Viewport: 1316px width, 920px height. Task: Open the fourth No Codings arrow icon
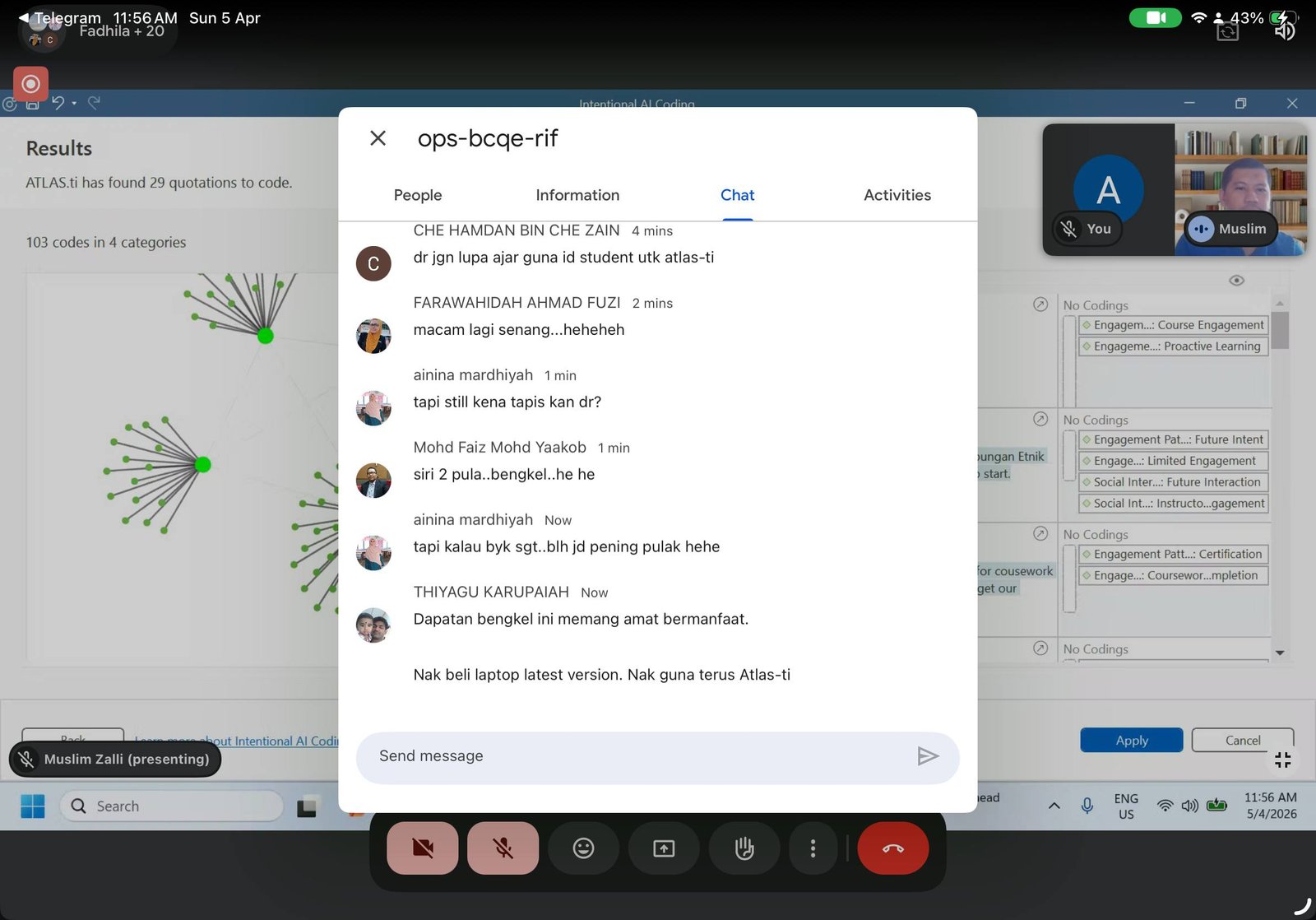click(1040, 648)
